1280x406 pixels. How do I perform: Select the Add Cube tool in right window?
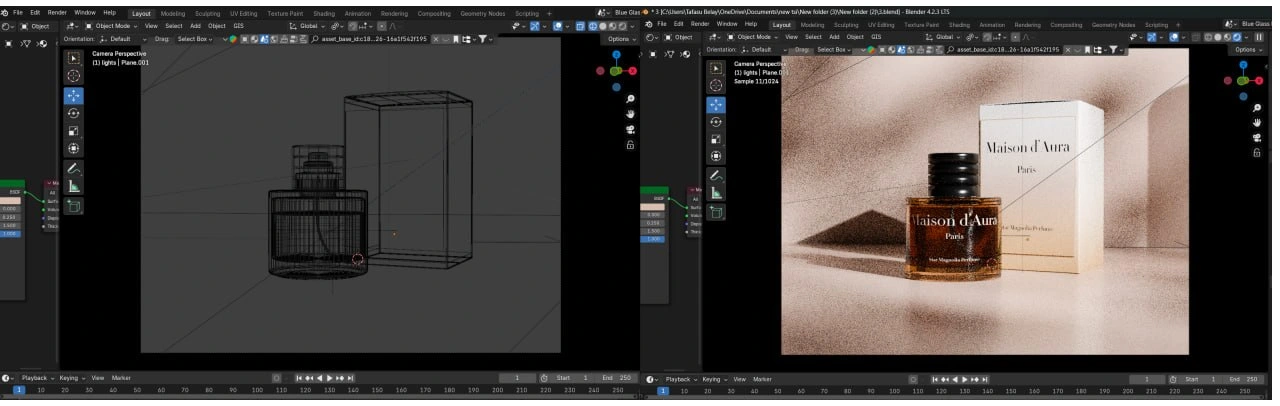[716, 212]
